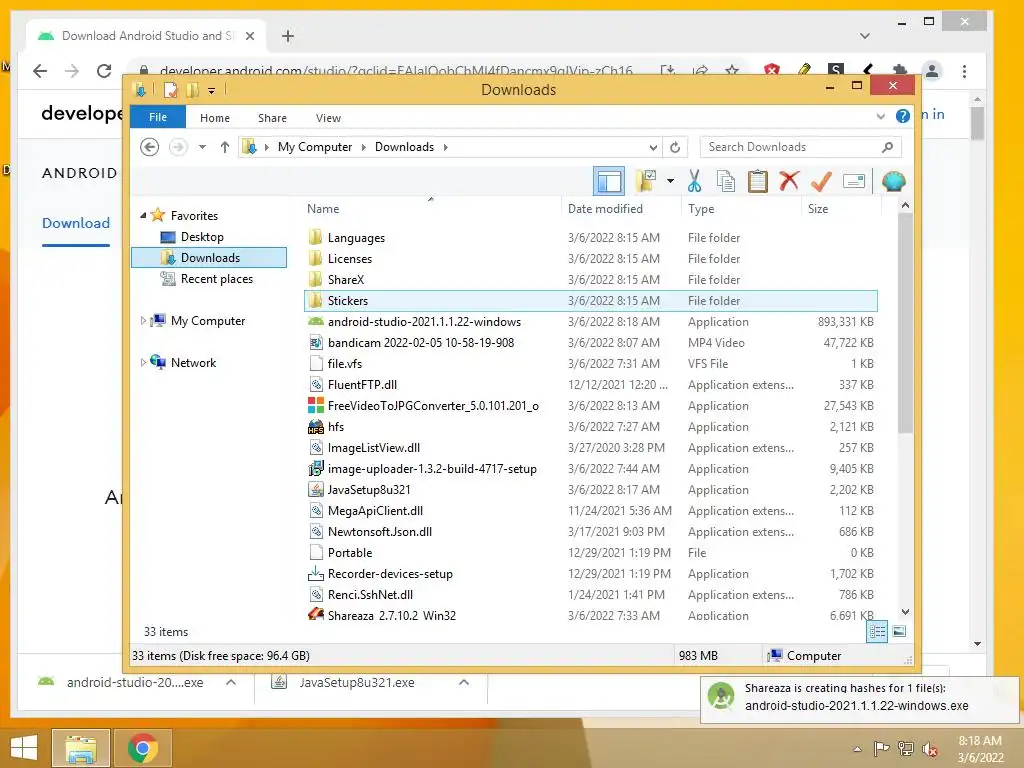The height and width of the screenshot is (768, 1024).
Task: Click the file list scroll down arrow
Action: tap(905, 612)
